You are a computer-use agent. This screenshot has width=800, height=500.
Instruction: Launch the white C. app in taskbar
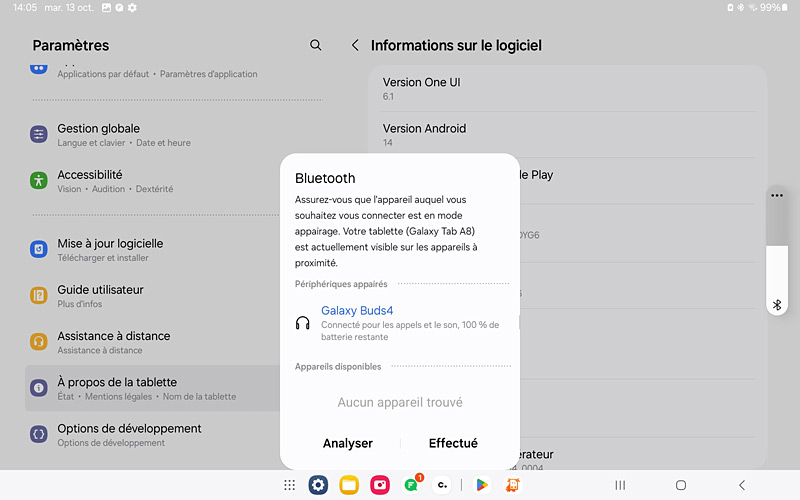point(442,485)
